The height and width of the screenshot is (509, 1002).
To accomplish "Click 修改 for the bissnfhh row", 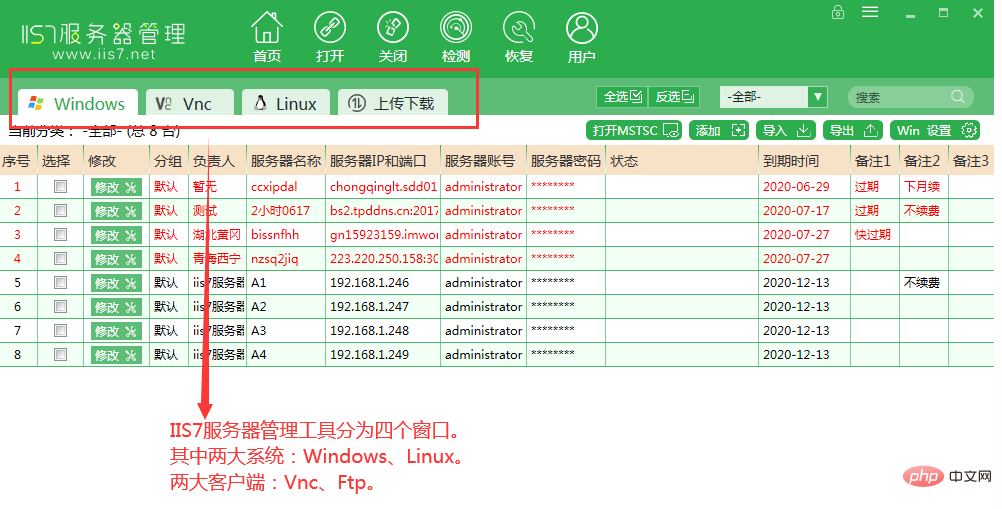I will (x=116, y=235).
